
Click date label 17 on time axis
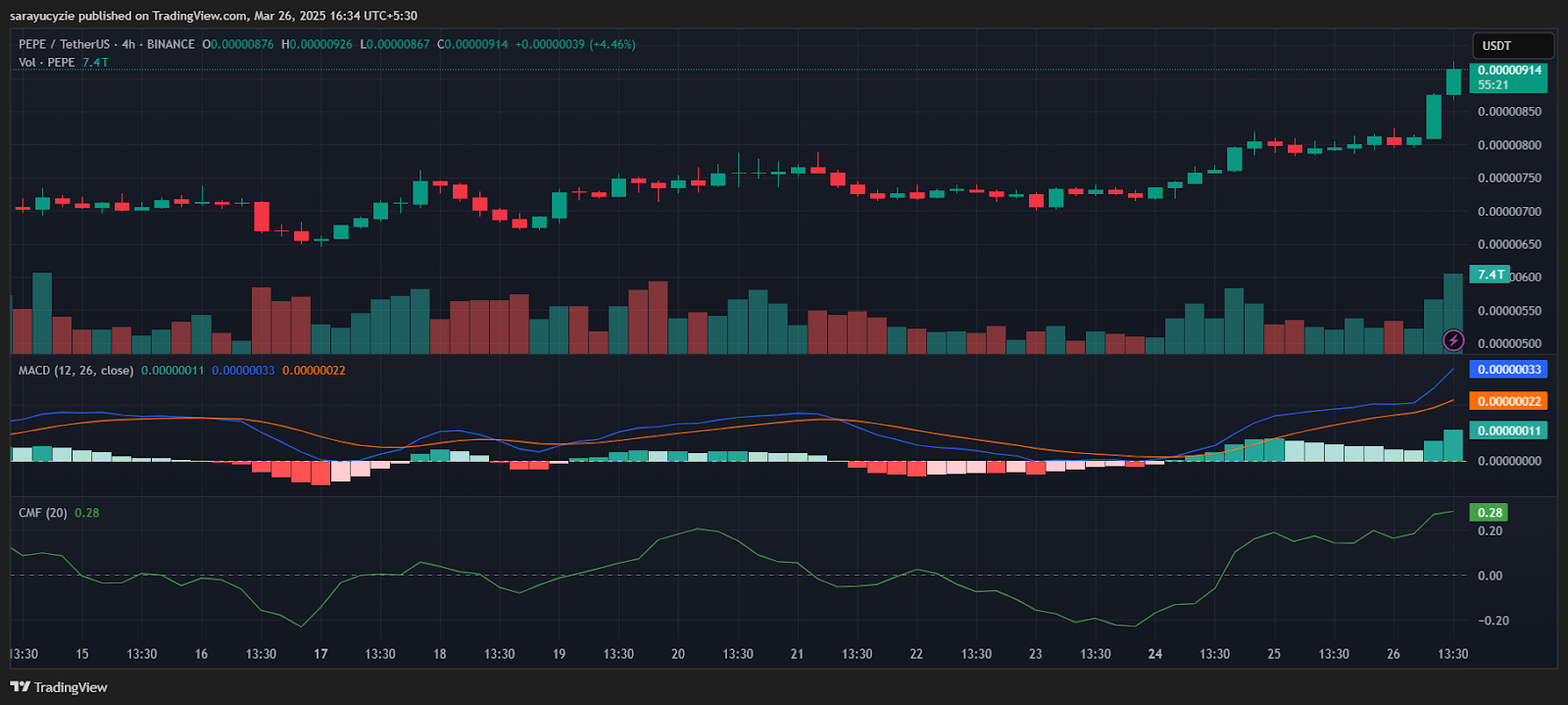click(x=320, y=654)
